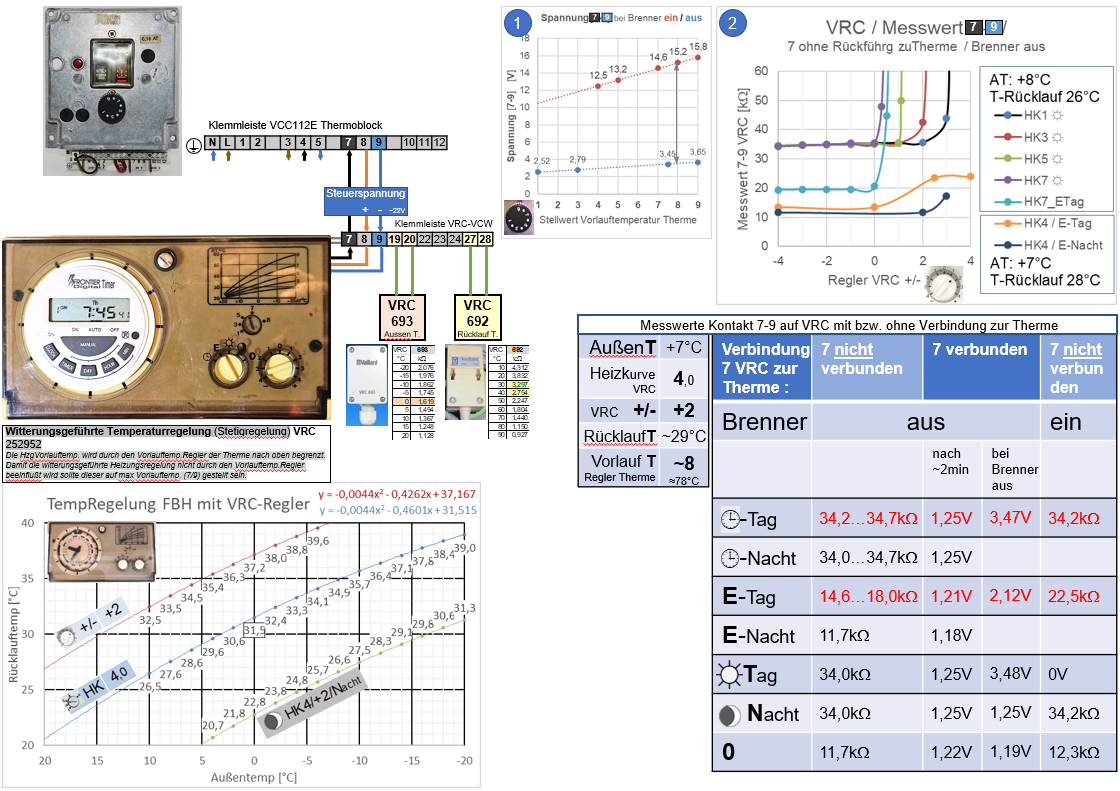
Task: Click the sun icon in the Tag row
Action: [x=729, y=674]
